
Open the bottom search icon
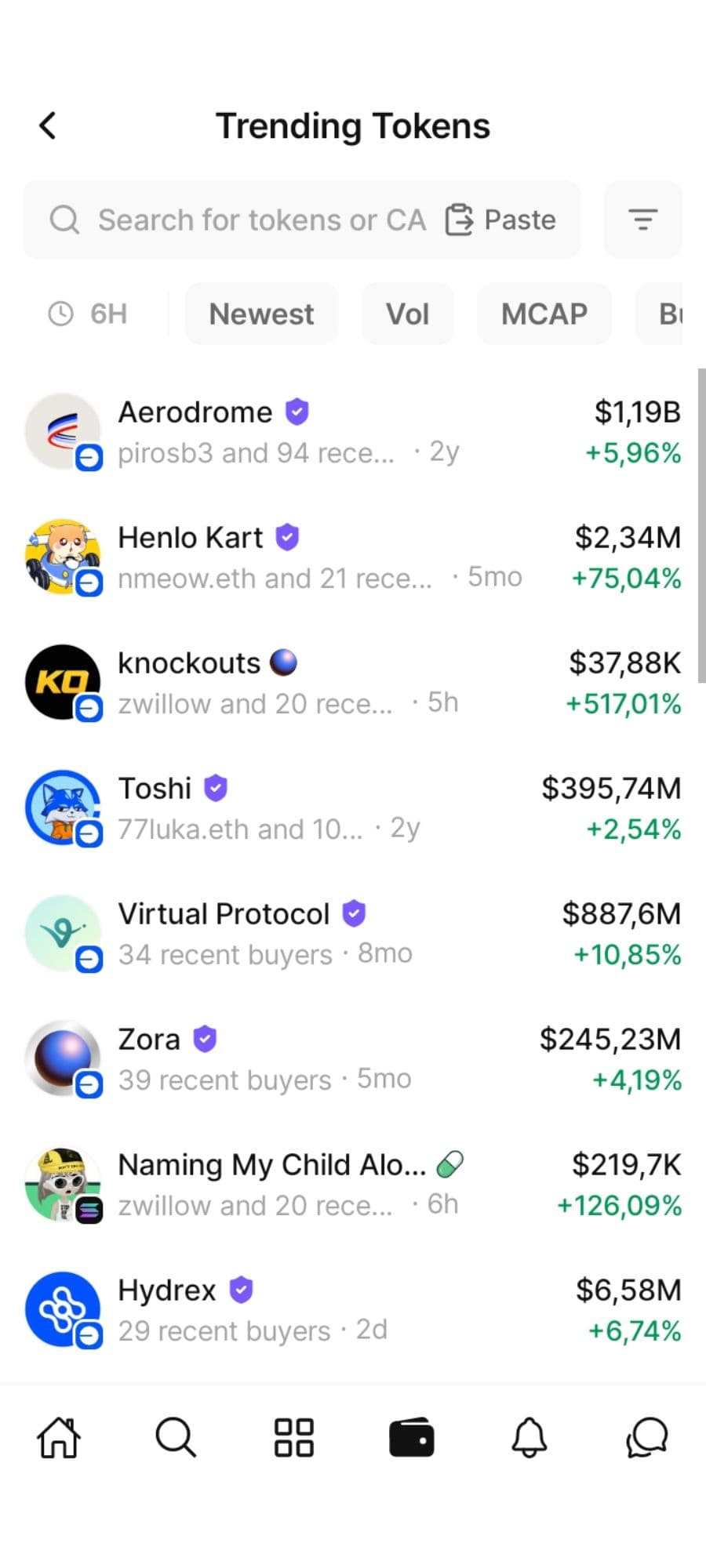click(x=176, y=1438)
